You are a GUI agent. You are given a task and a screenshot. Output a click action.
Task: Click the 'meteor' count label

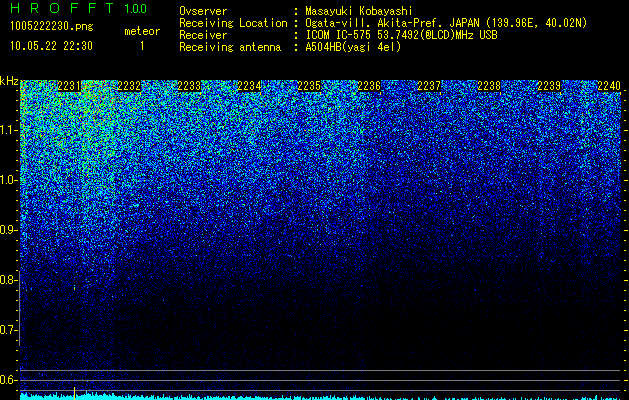tap(142, 31)
